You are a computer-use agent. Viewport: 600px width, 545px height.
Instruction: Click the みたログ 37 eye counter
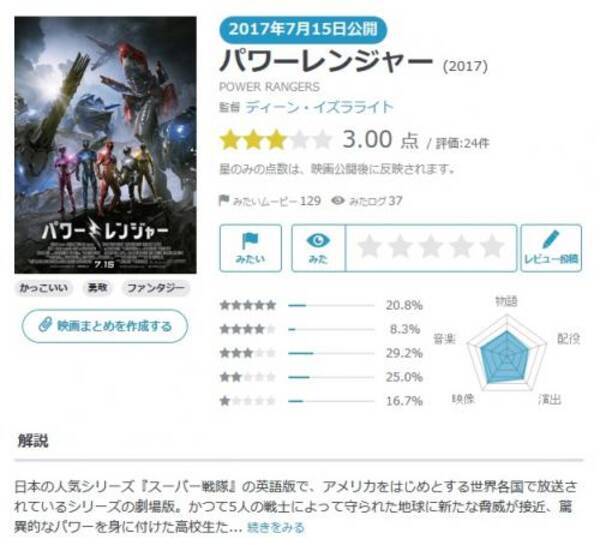367,201
